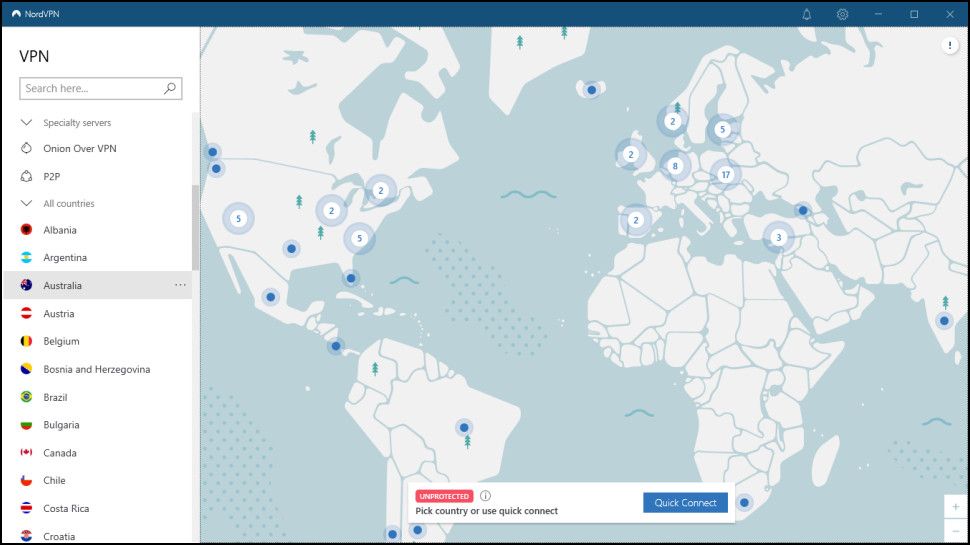
Task: Click the South Africa server pin on the map
Action: point(744,502)
